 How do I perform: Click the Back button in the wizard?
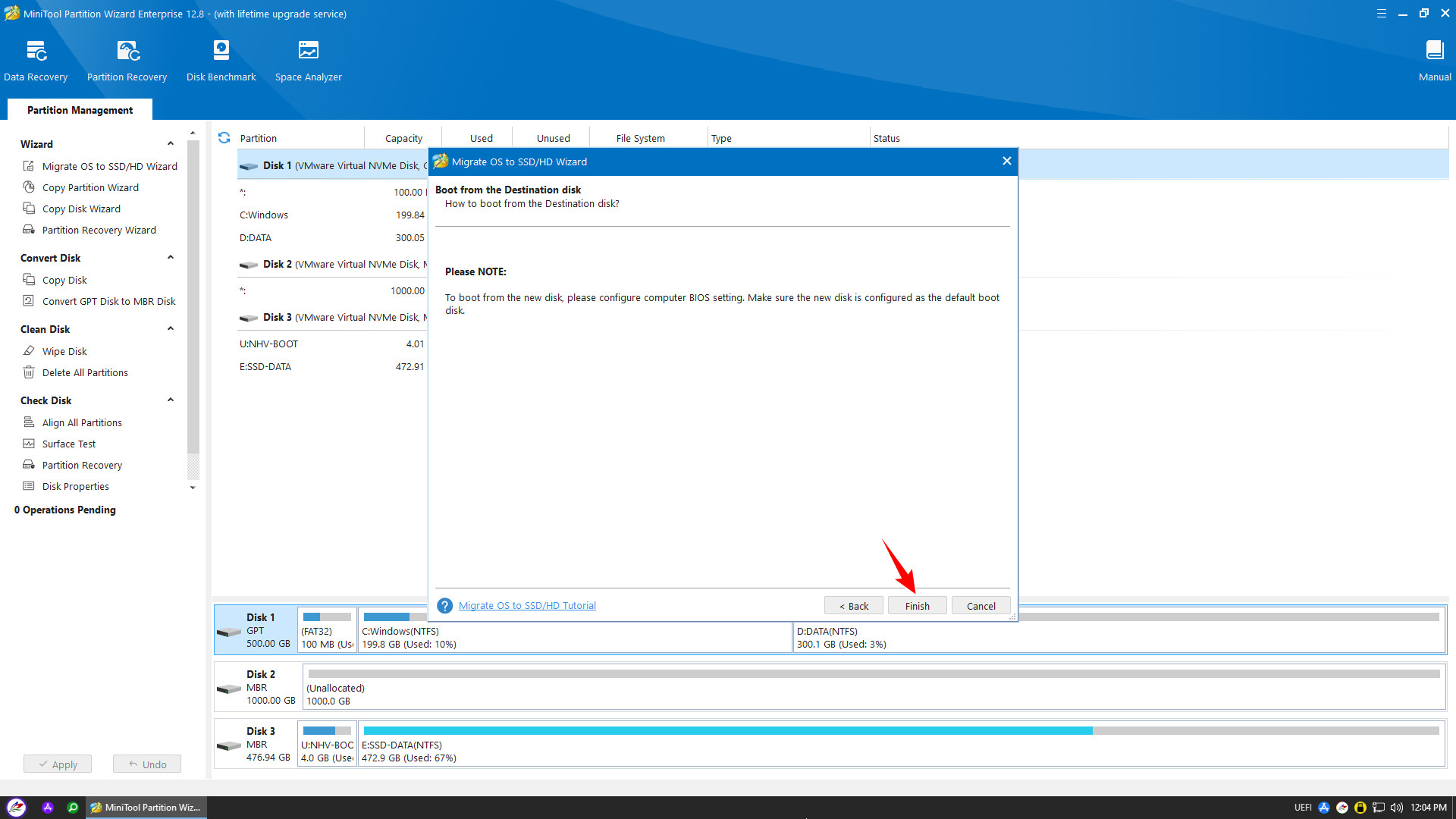[854, 606]
